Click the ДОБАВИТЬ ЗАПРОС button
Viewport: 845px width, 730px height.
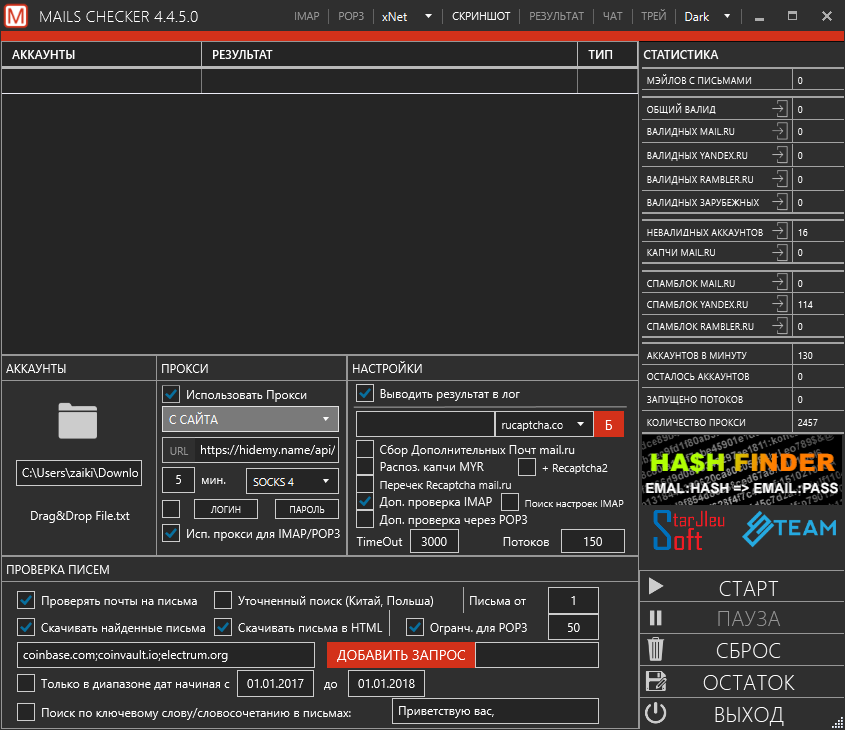401,655
